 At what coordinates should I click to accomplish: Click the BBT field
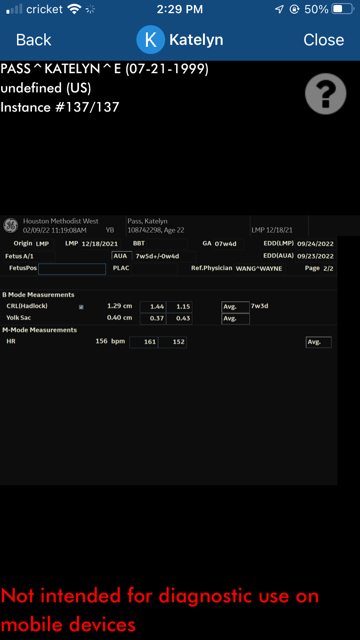tap(167, 244)
